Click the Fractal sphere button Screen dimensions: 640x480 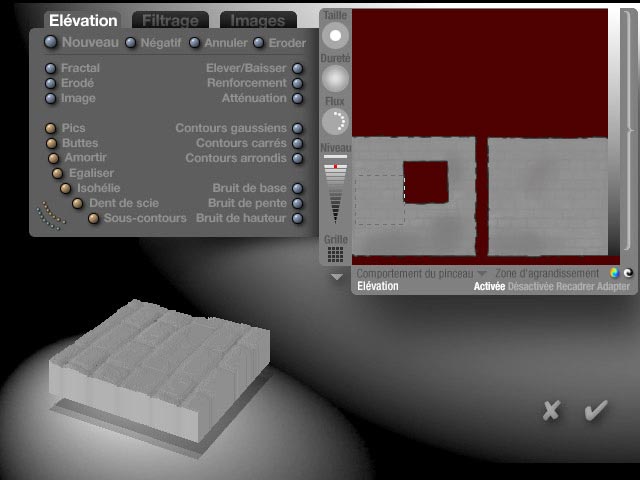51,69
